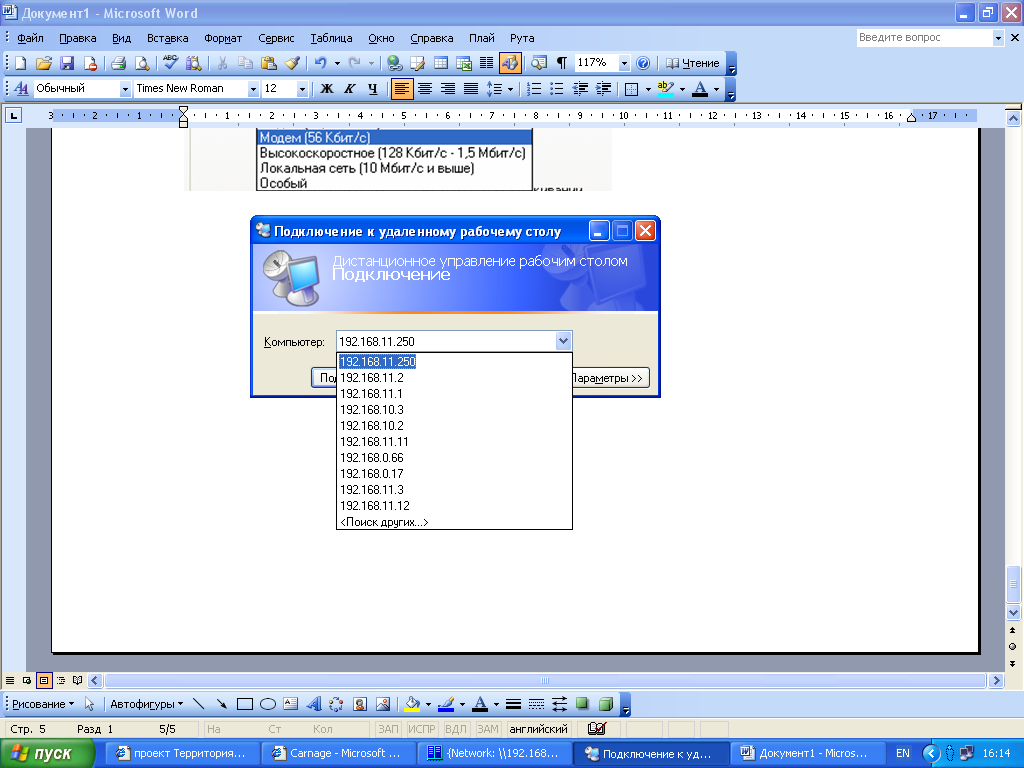Show document map icon
The width and height of the screenshot is (1024, 768).
tap(539, 63)
